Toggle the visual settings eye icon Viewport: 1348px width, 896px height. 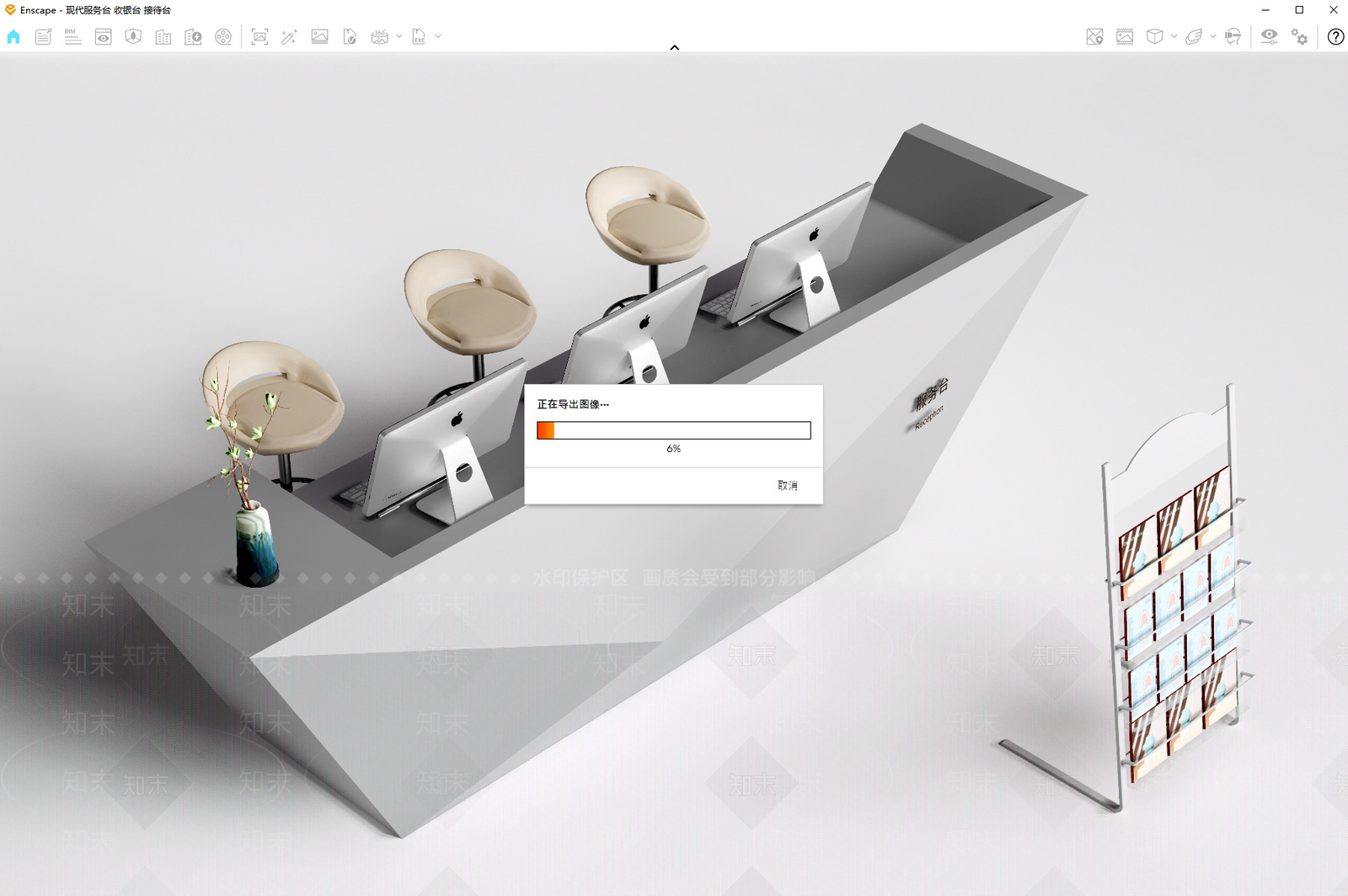pyautogui.click(x=1269, y=36)
